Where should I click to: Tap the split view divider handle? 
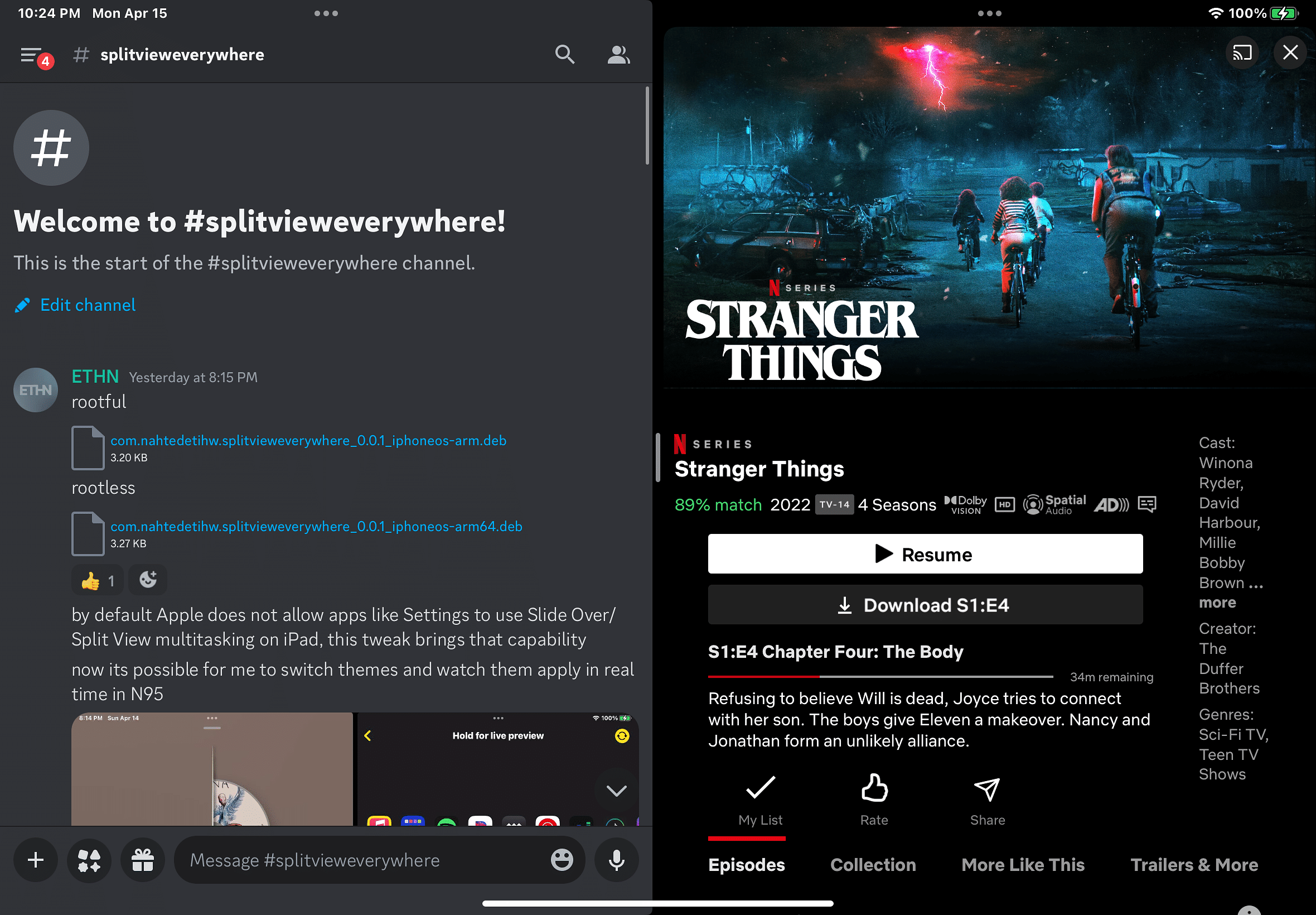[x=657, y=457]
